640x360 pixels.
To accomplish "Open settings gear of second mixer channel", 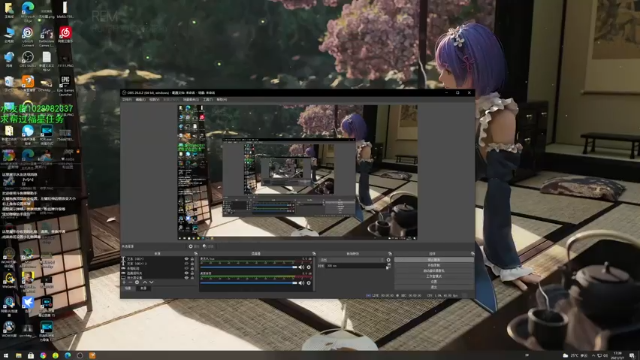I will click(x=309, y=283).
